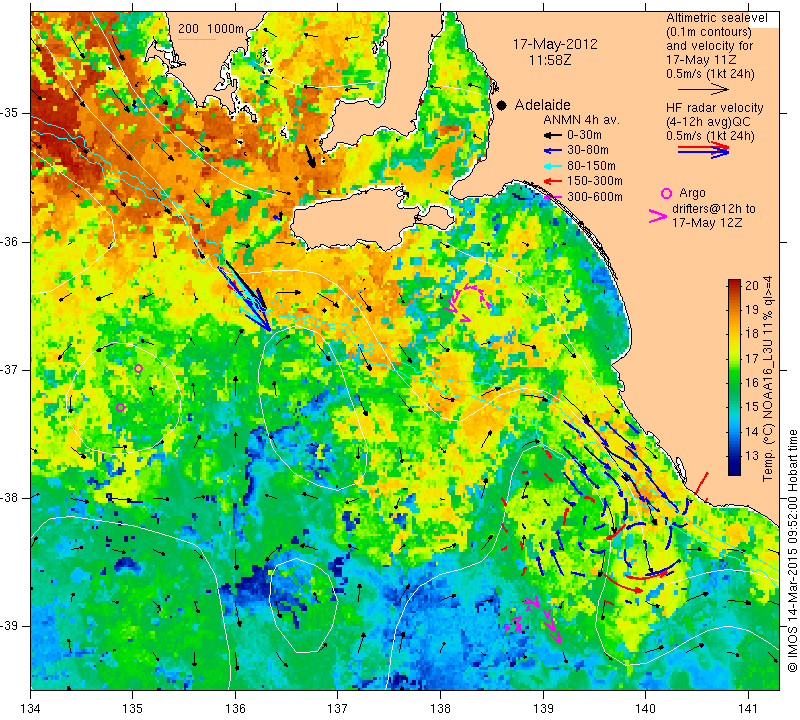Click the IMOS copyright timestamp text
The image size is (800, 720).
point(792,551)
